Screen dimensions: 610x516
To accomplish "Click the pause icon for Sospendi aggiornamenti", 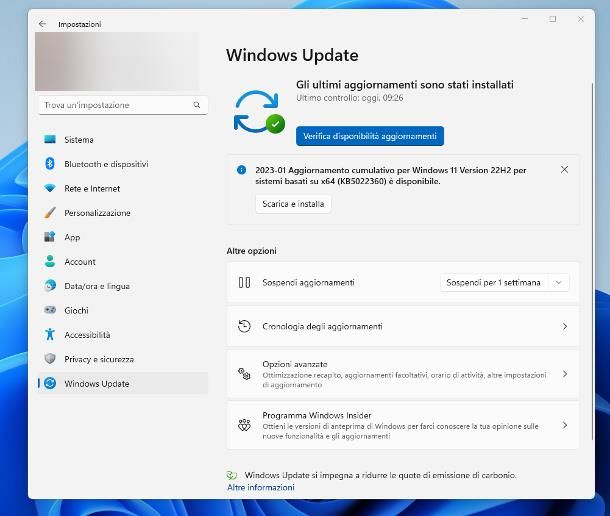I will (x=244, y=283).
